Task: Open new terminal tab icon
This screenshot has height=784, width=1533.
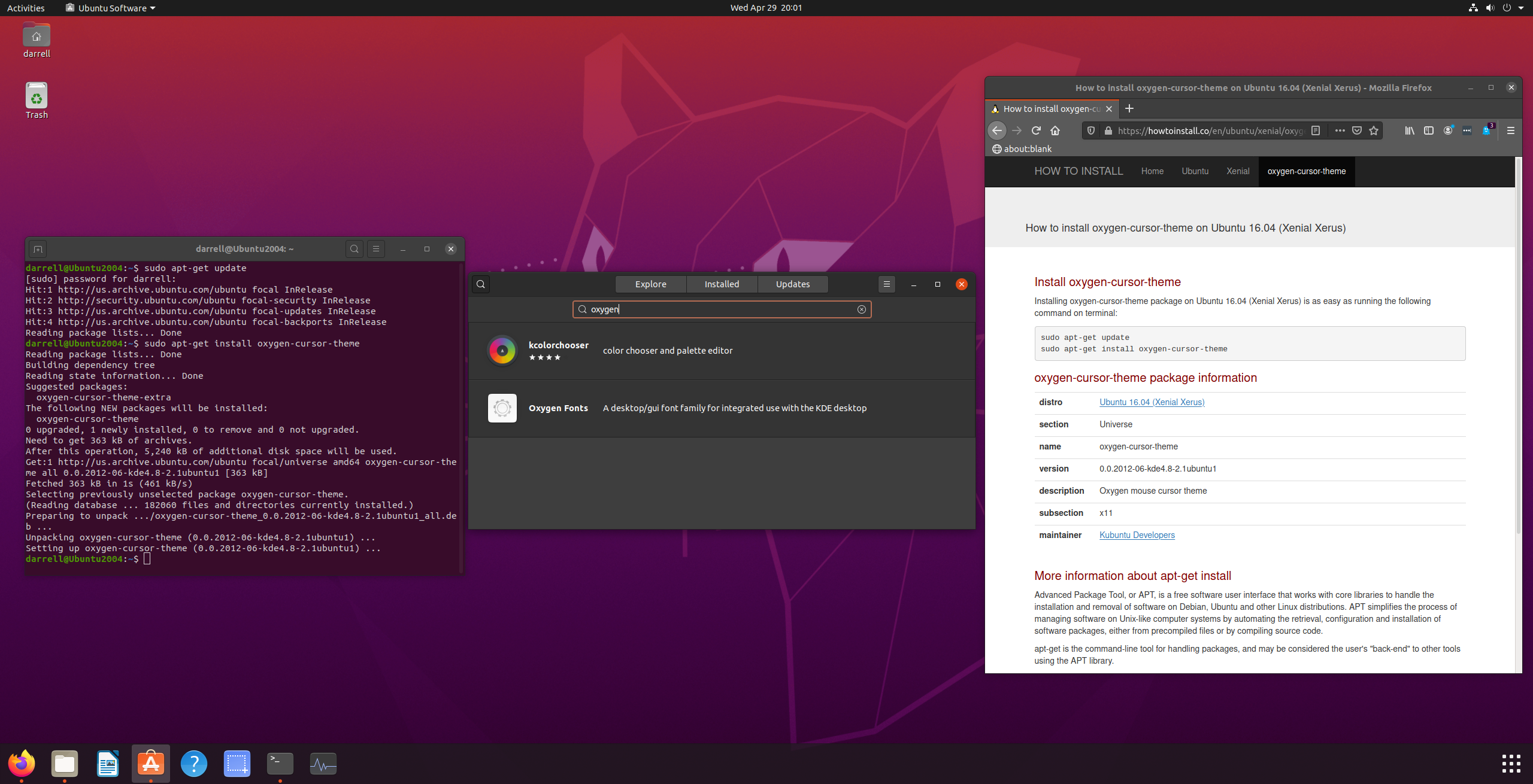Action: tap(38, 249)
